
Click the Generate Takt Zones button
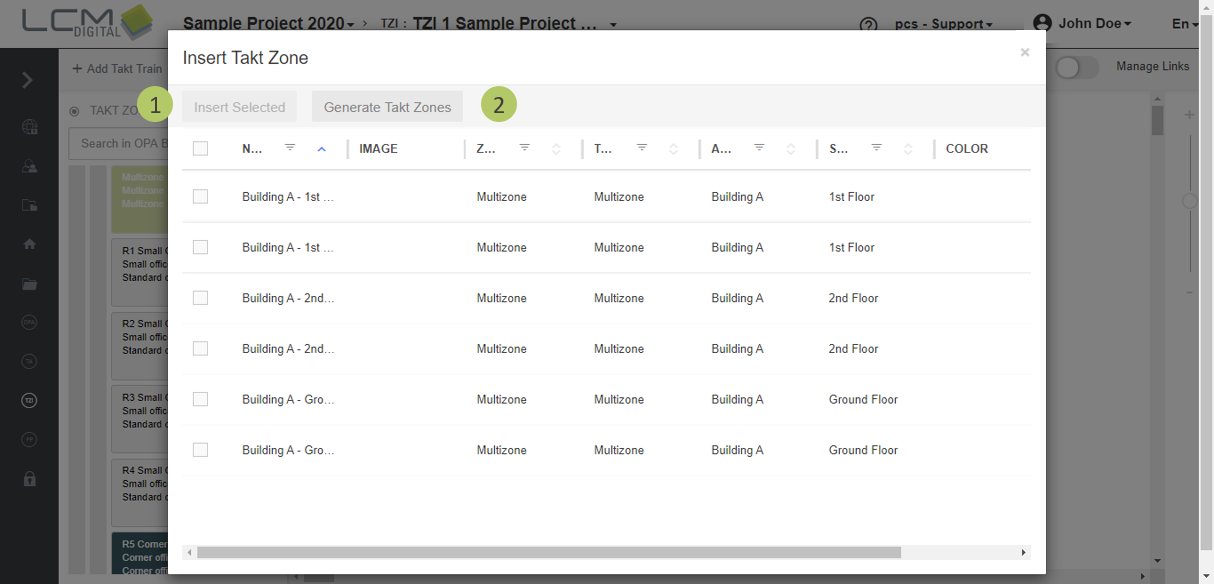click(387, 107)
